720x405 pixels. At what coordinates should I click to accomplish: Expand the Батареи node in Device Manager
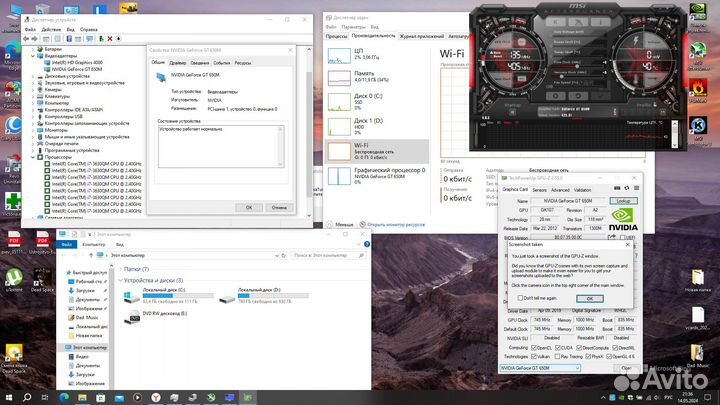[33, 49]
